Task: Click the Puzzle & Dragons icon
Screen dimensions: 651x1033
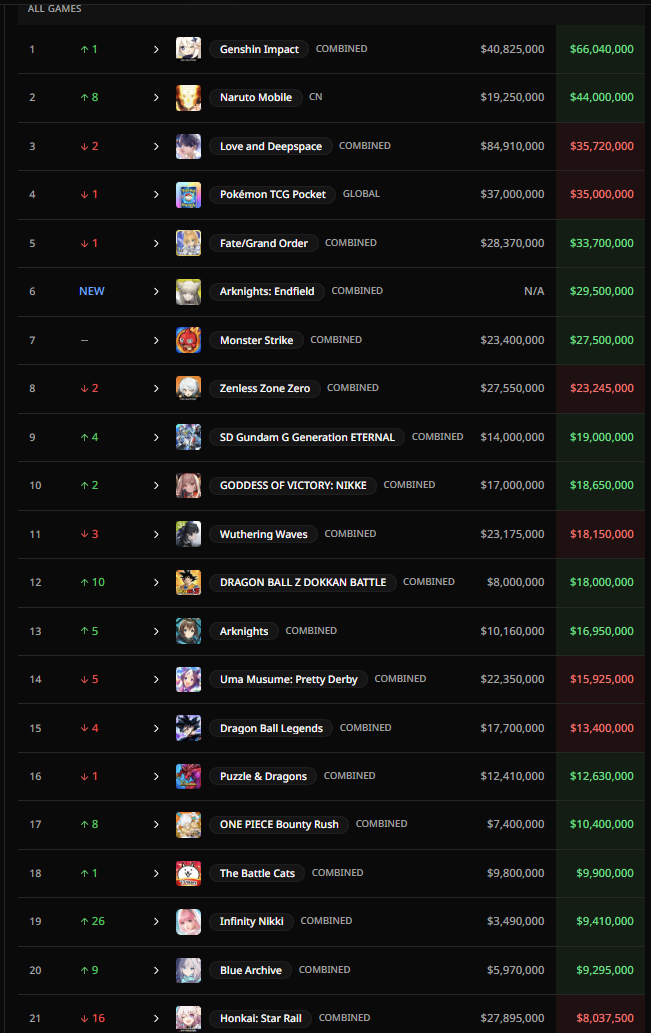Action: pos(188,776)
